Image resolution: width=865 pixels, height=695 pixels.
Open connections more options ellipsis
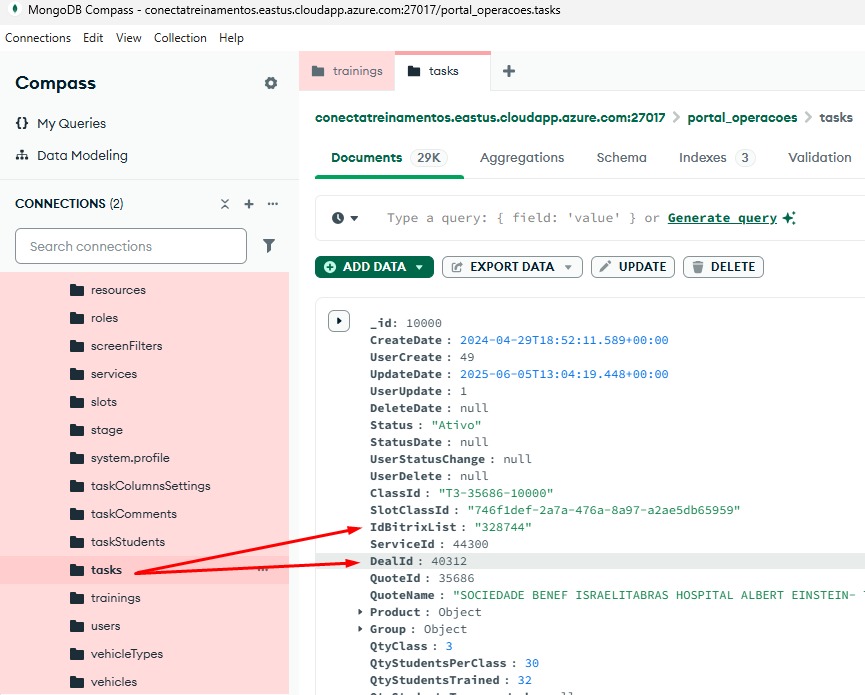point(273,204)
